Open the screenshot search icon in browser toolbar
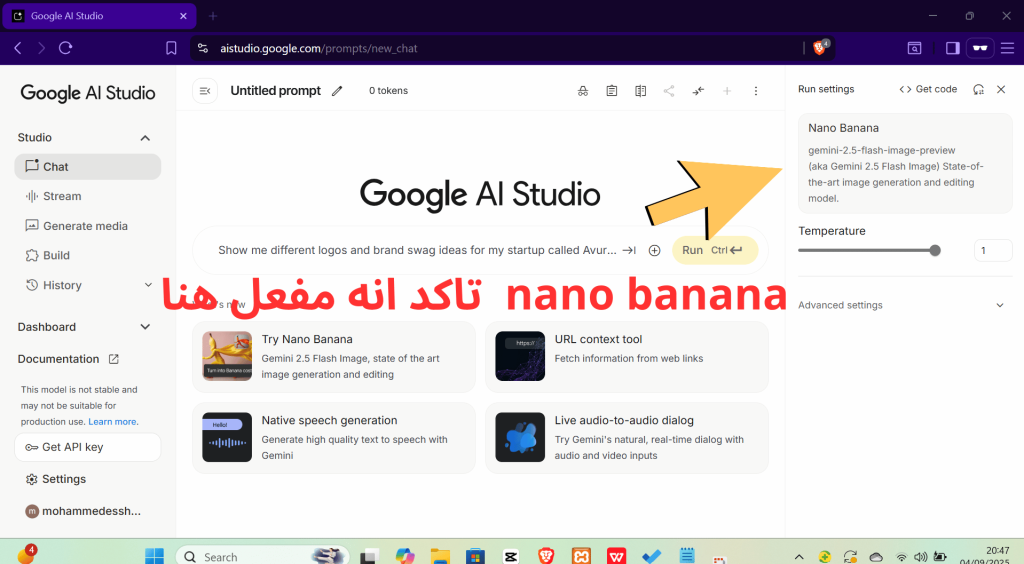 coord(914,48)
